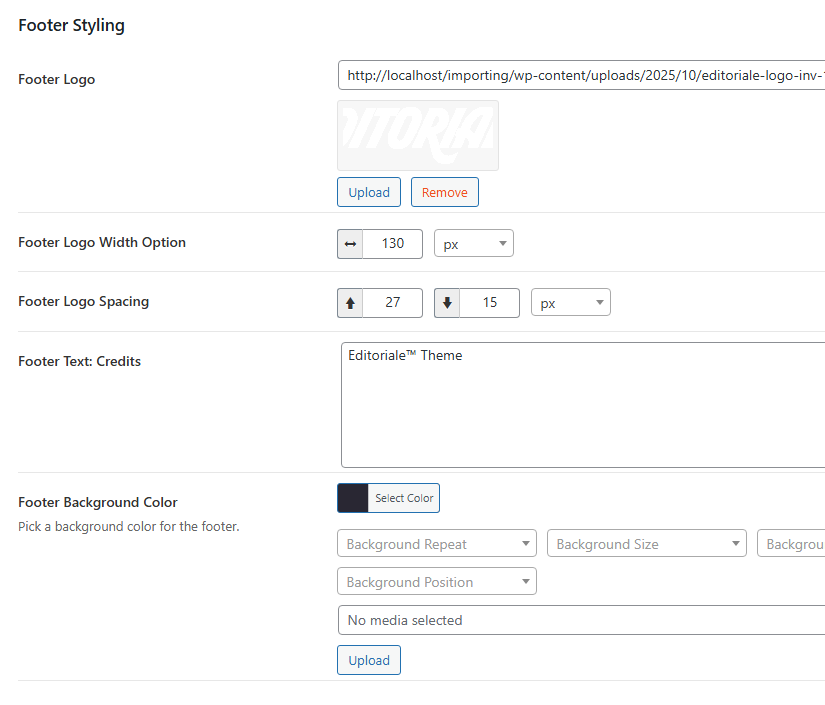Click the top spacing up-arrow icon
Image resolution: width=825 pixels, height=705 pixels.
(350, 303)
